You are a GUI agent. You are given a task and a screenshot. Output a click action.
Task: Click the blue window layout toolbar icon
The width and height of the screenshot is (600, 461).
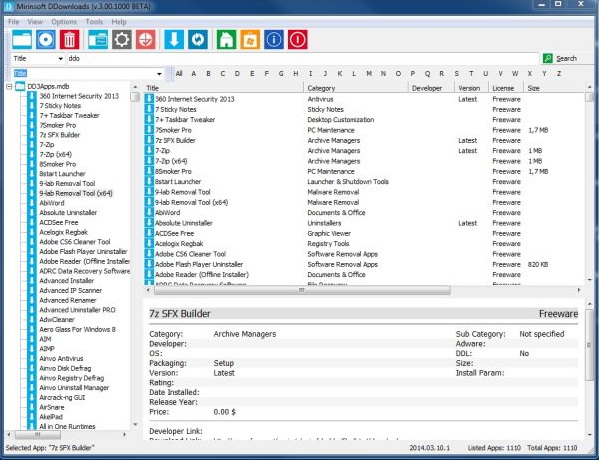(x=98, y=39)
